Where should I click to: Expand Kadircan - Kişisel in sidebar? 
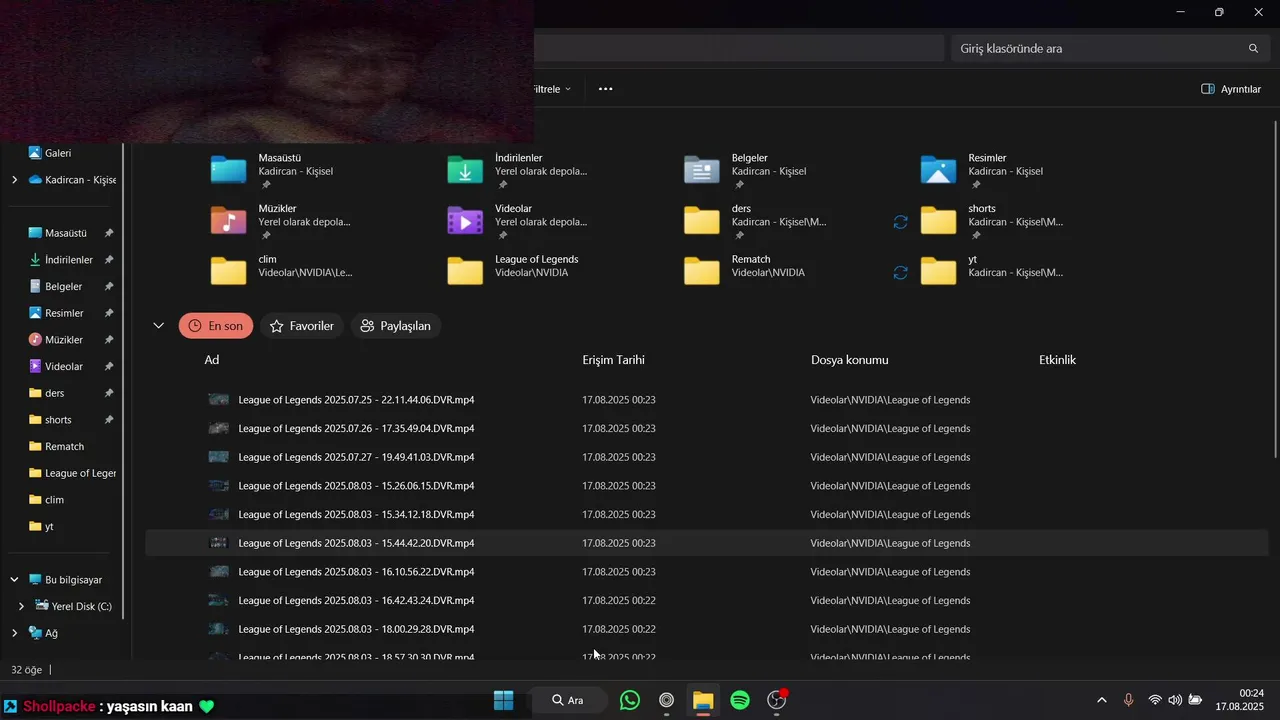[14, 180]
